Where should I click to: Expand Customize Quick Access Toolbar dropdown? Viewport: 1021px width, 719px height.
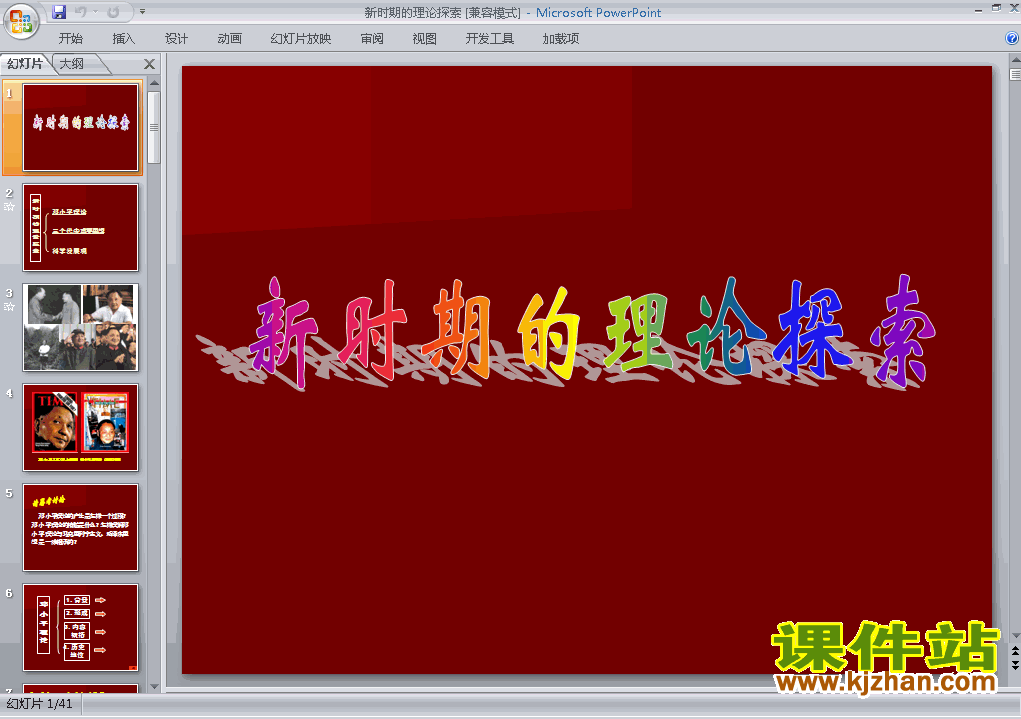tap(143, 12)
